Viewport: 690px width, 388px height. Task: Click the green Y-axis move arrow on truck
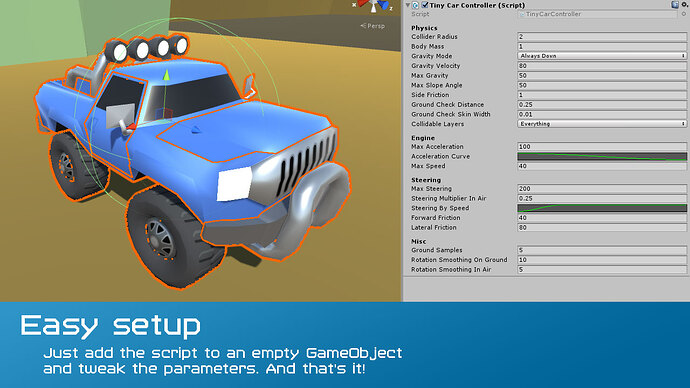point(166,75)
